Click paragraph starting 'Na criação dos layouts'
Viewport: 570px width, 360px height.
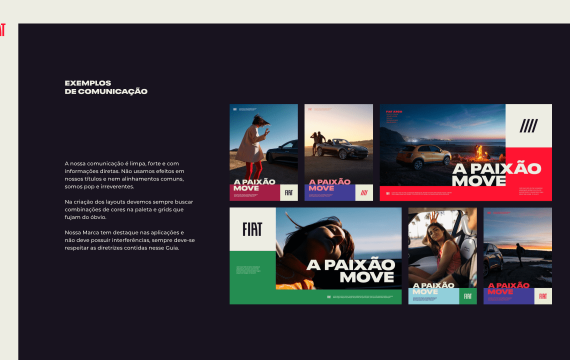click(x=129, y=209)
